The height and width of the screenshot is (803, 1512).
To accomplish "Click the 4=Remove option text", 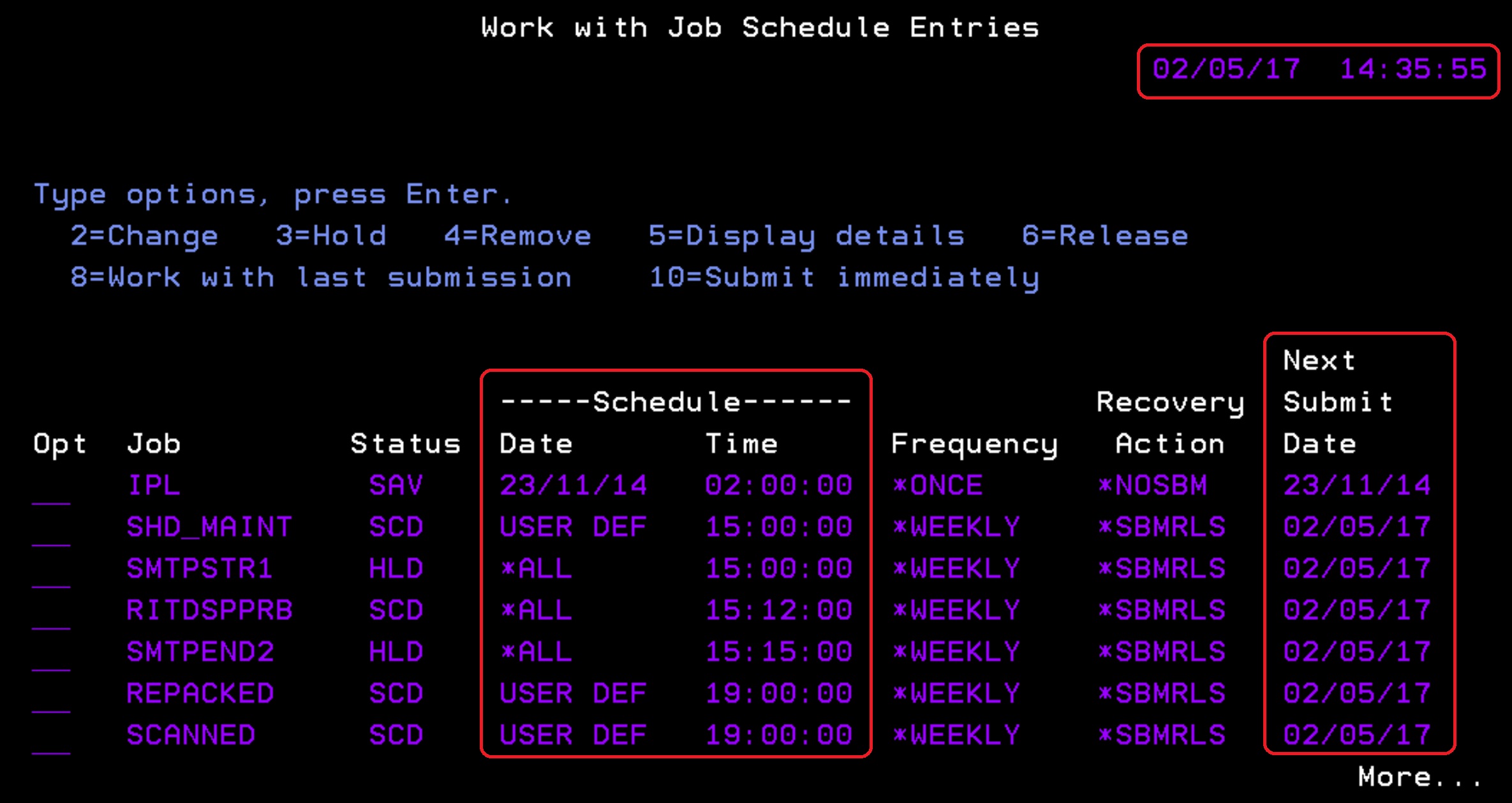I will 517,236.
